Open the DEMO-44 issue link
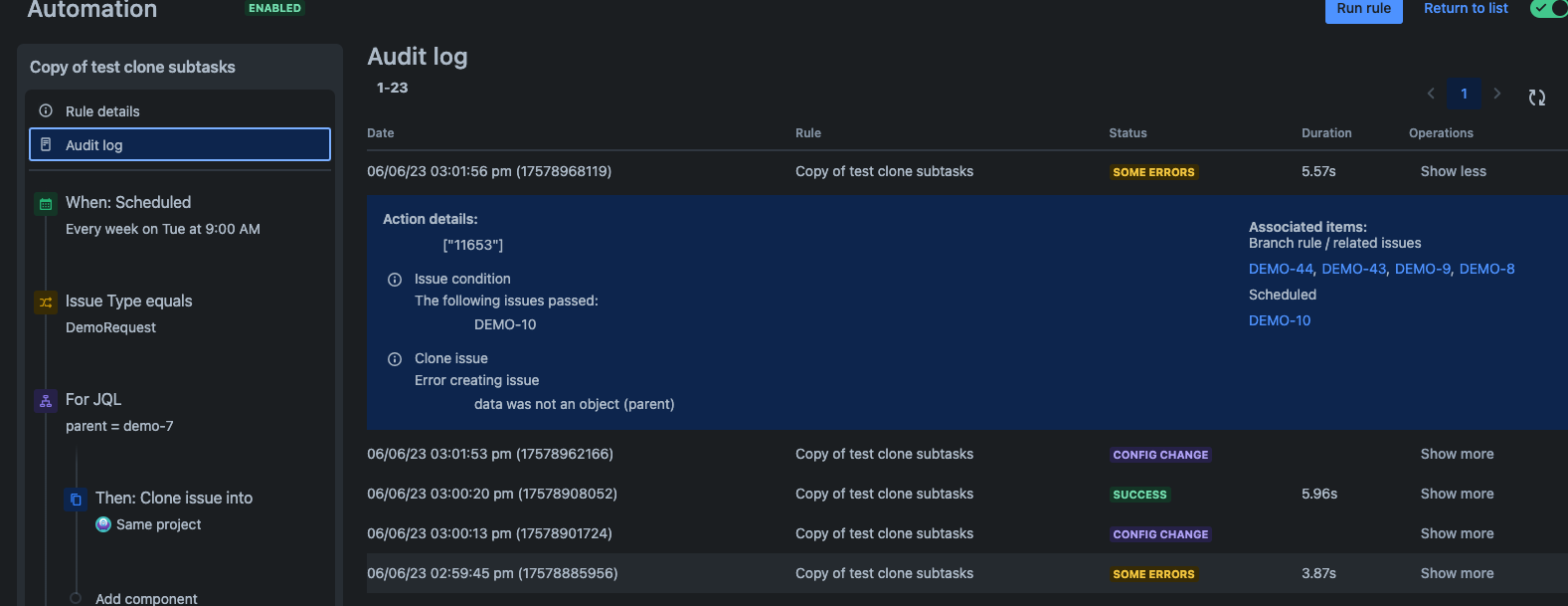This screenshot has height=606, width=1568. (1281, 269)
